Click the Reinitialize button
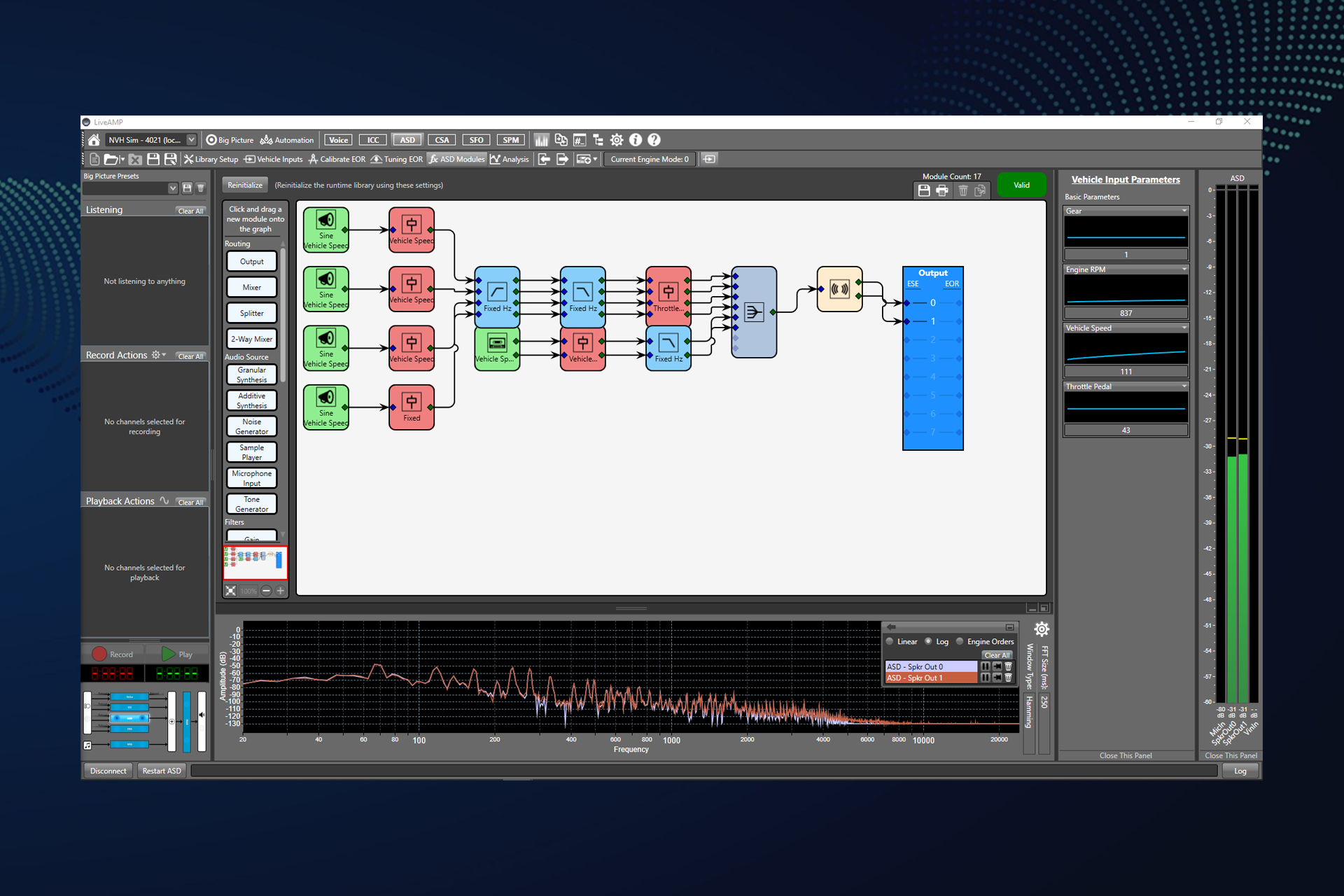 (245, 185)
